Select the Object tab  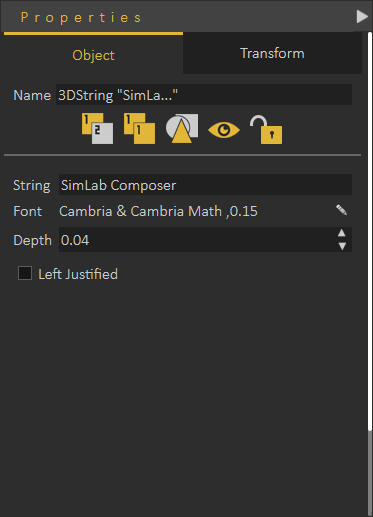coord(93,55)
